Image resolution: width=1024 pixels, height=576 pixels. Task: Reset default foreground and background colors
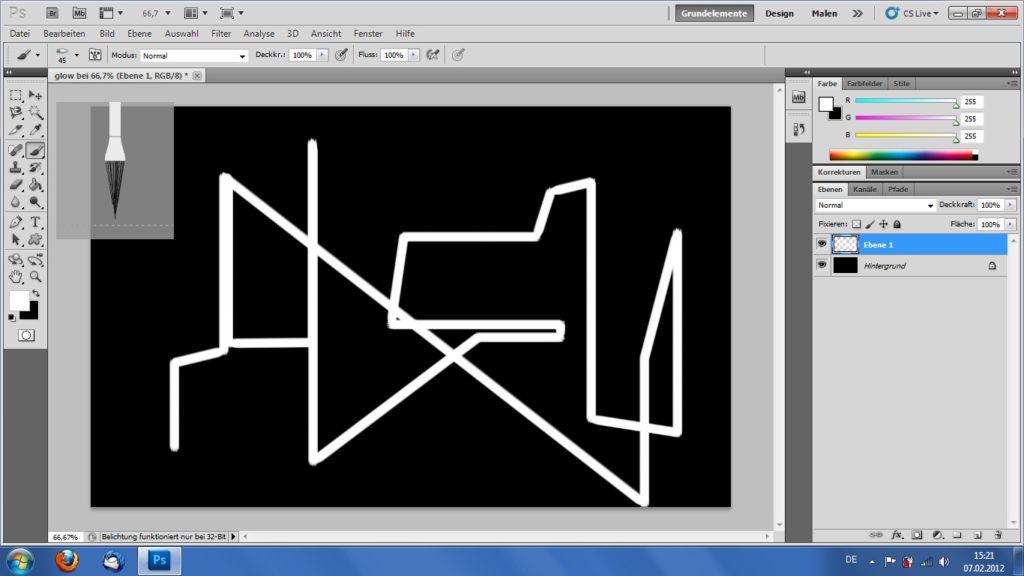point(12,317)
